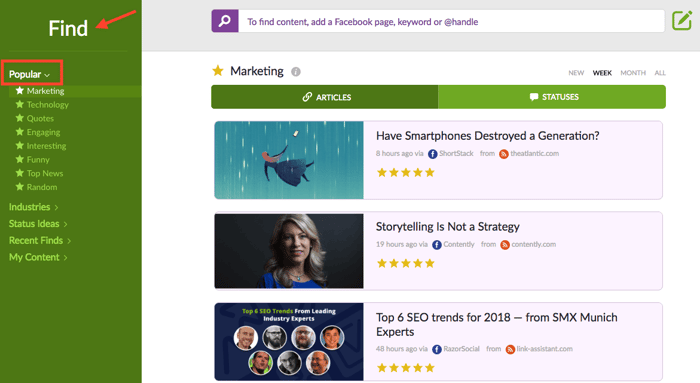Rate the Smartphones article five stars

429,172
